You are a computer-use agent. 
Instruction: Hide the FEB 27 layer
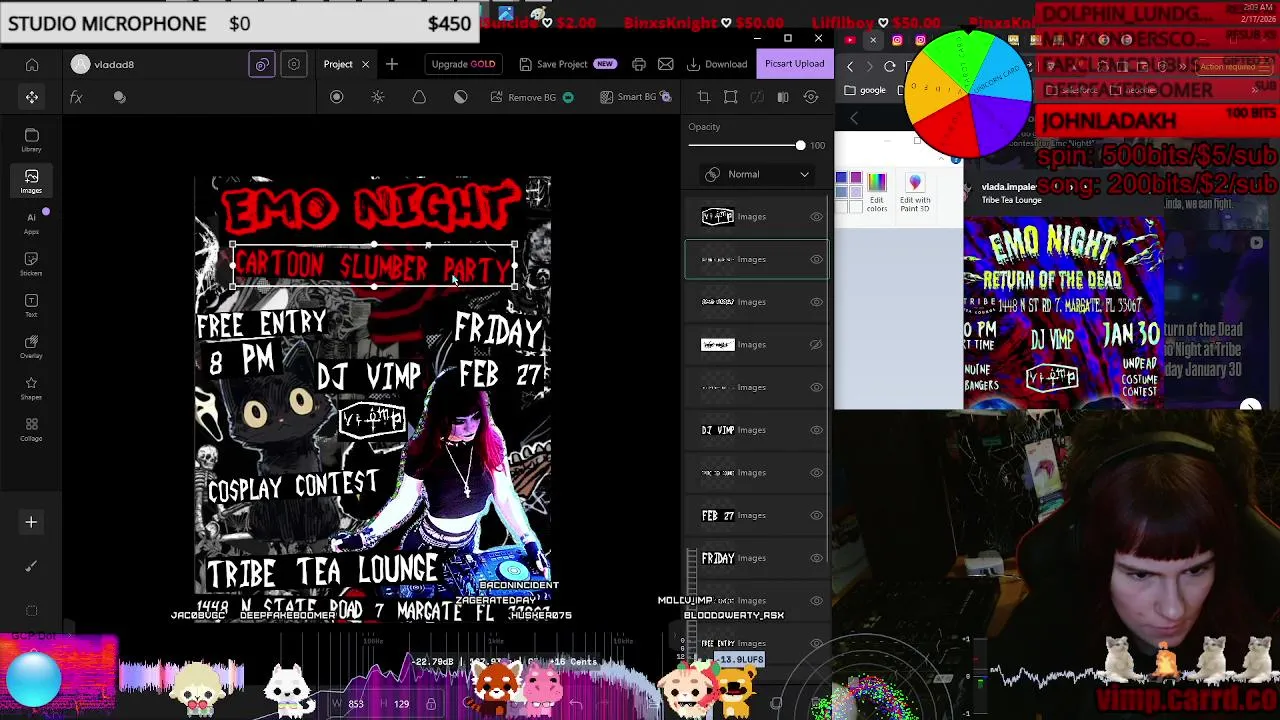816,516
